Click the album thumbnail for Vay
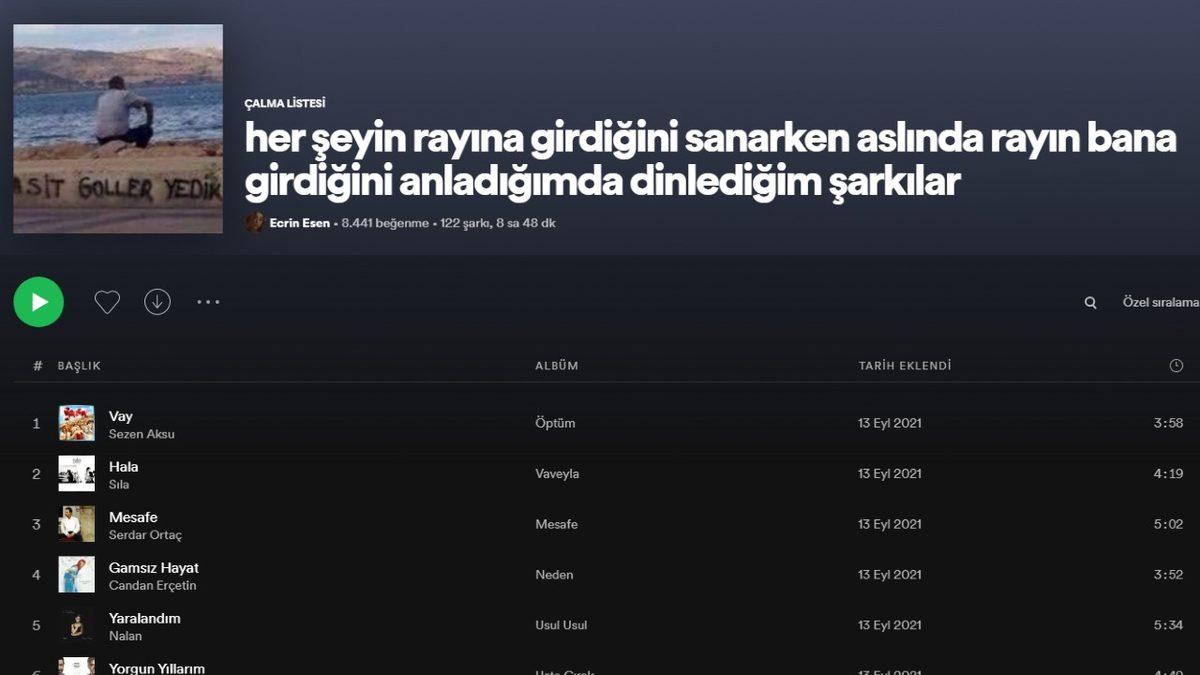The image size is (1200, 675). [x=75, y=422]
